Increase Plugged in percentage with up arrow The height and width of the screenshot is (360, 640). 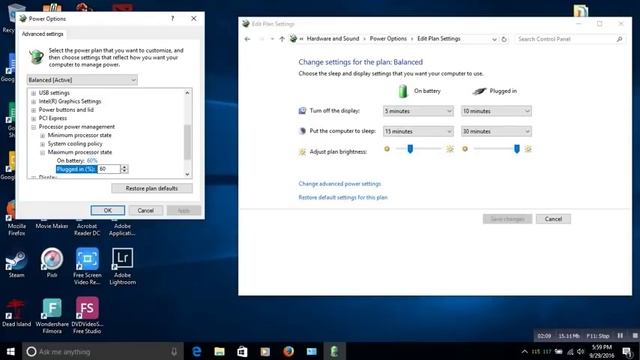[124, 167]
